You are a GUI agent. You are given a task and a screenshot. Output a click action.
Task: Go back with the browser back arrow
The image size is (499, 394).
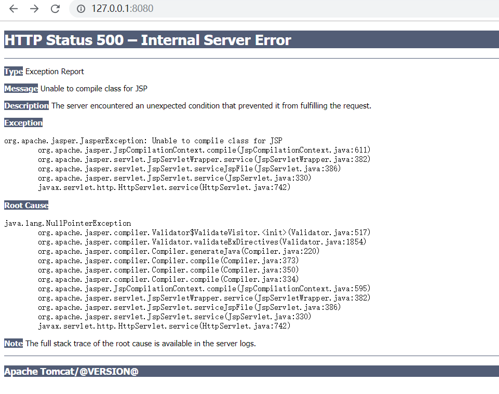click(13, 8)
